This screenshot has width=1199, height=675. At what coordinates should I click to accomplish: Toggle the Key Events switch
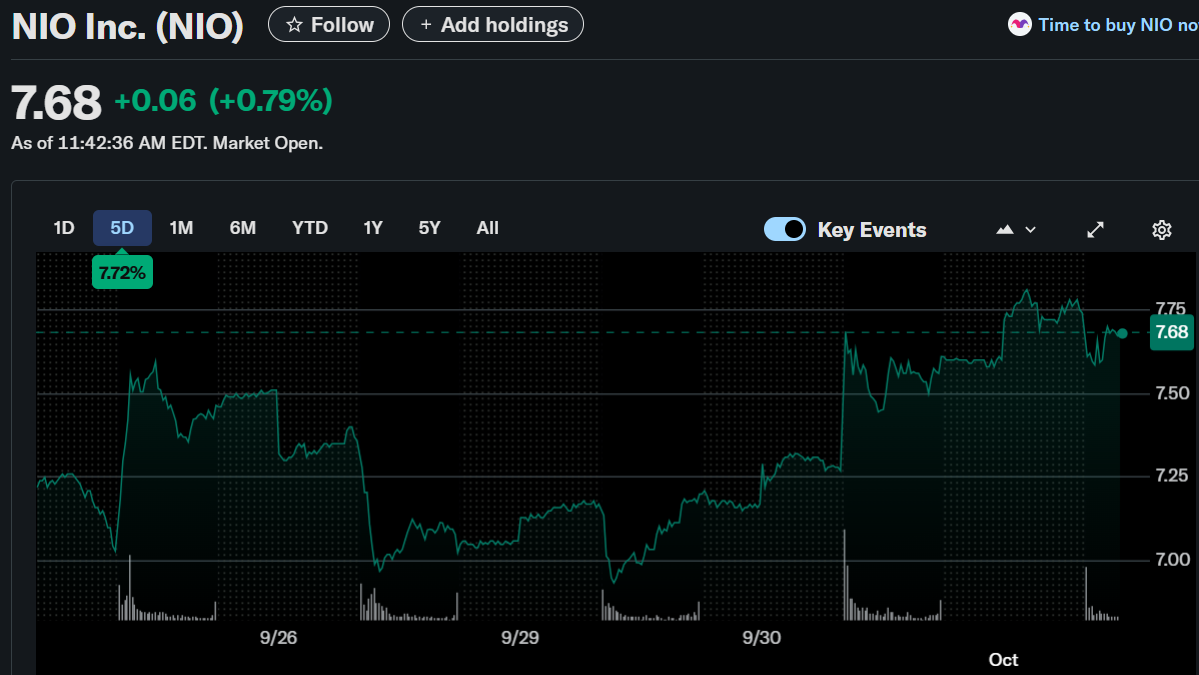pyautogui.click(x=785, y=230)
